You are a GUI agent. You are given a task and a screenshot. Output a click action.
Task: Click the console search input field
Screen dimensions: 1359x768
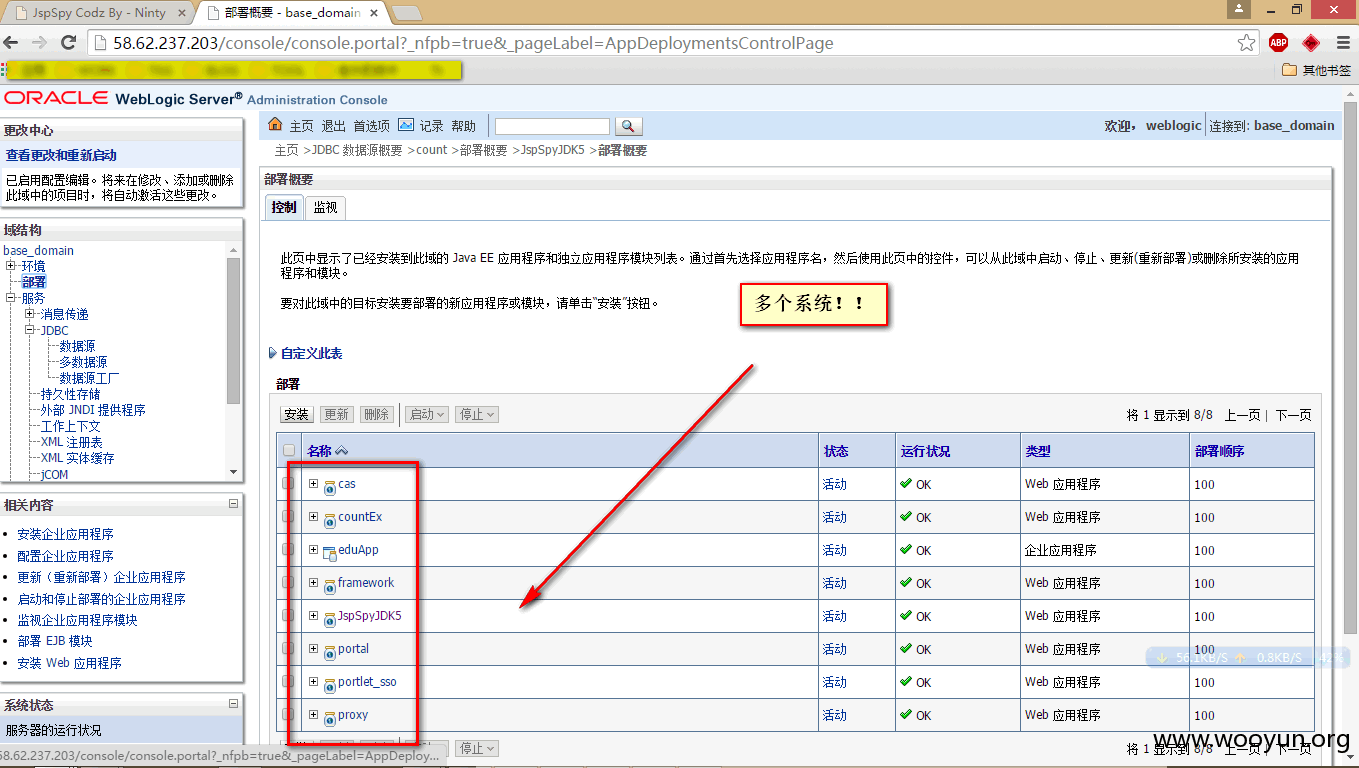click(552, 126)
